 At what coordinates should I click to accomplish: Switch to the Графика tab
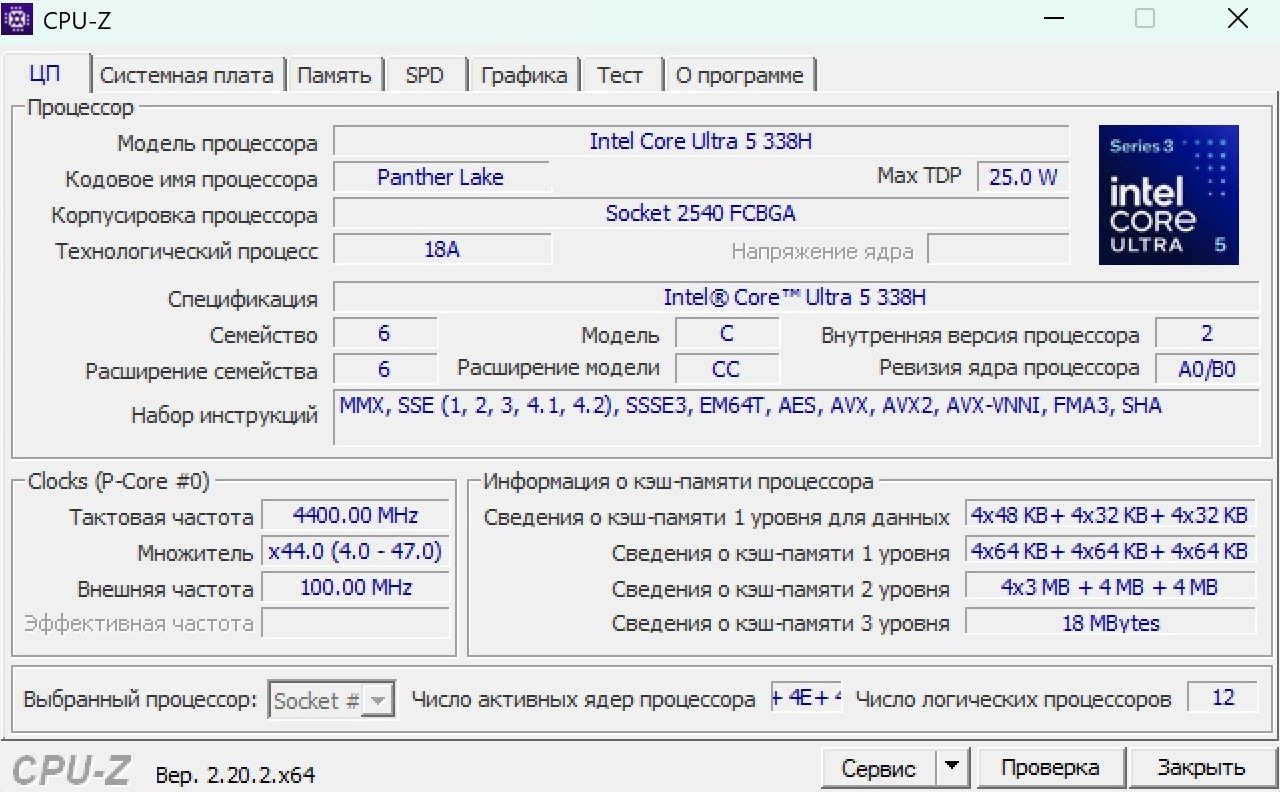[x=524, y=75]
